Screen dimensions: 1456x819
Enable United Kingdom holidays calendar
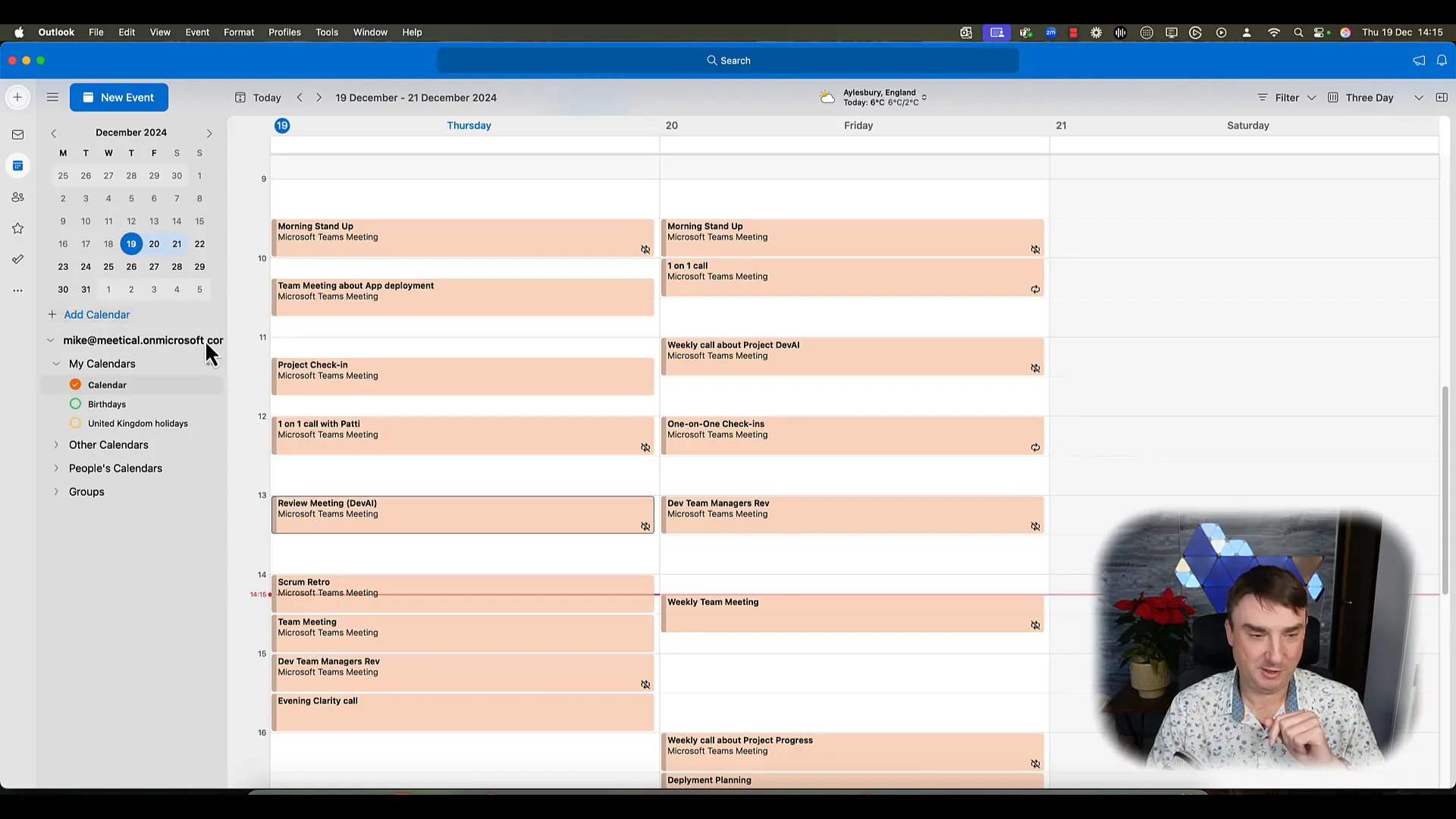tap(75, 423)
